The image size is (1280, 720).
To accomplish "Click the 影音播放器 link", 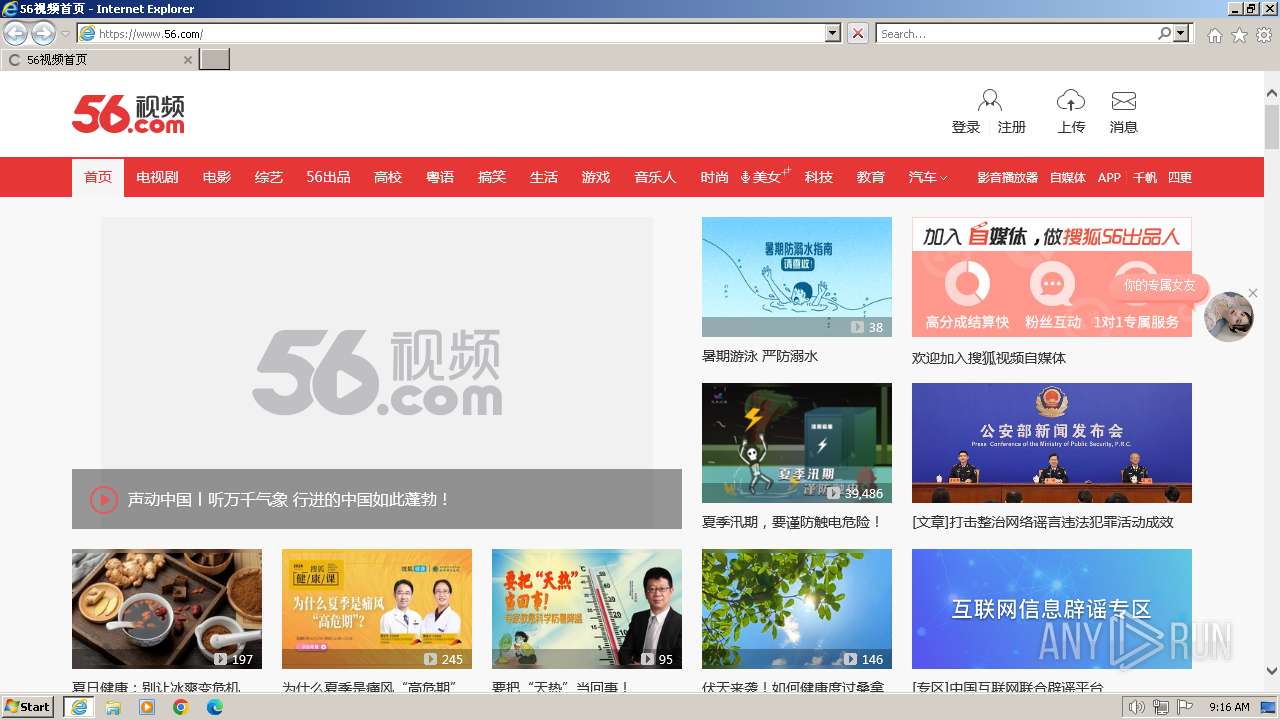I will tap(1008, 177).
